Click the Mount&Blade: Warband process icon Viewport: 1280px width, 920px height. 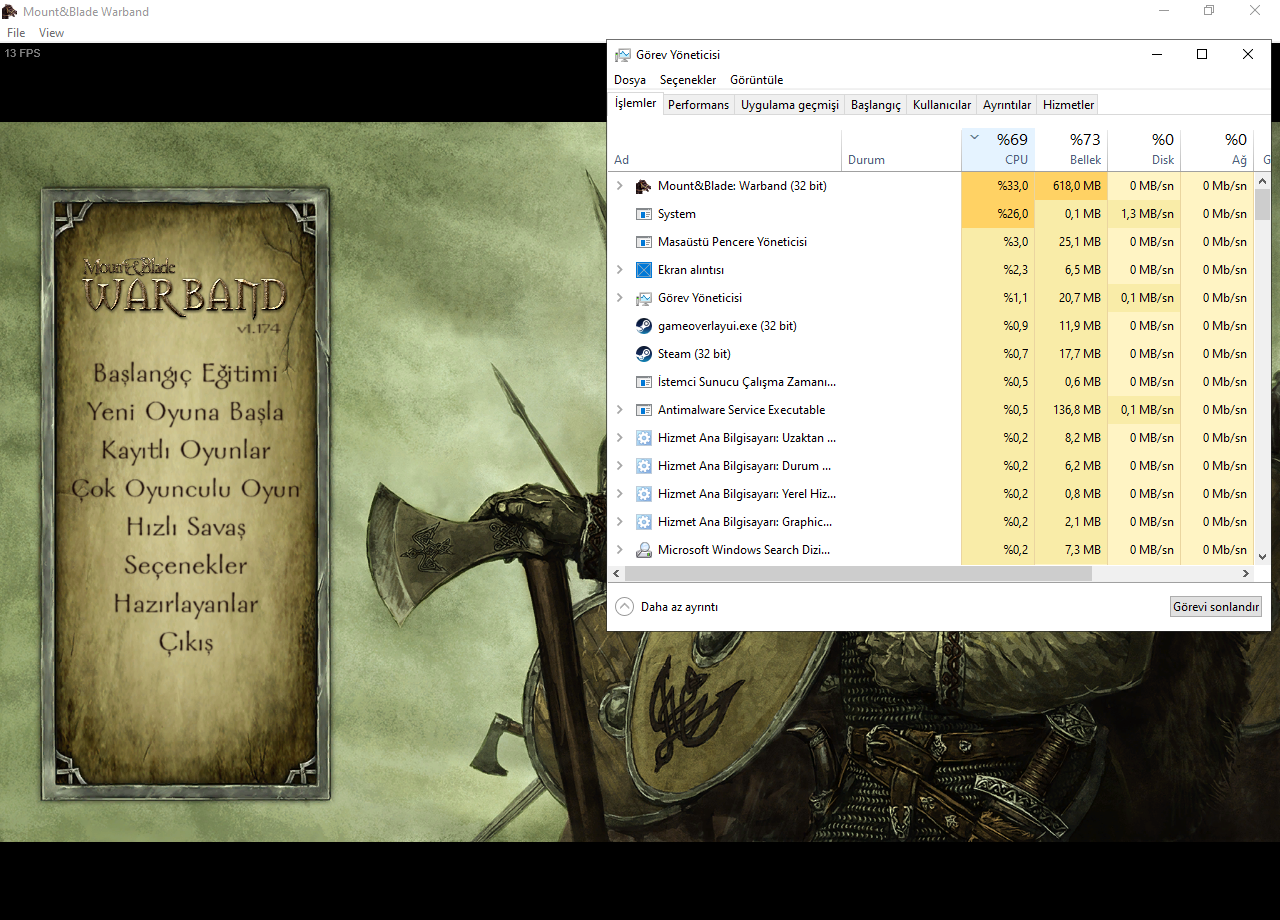pos(644,186)
